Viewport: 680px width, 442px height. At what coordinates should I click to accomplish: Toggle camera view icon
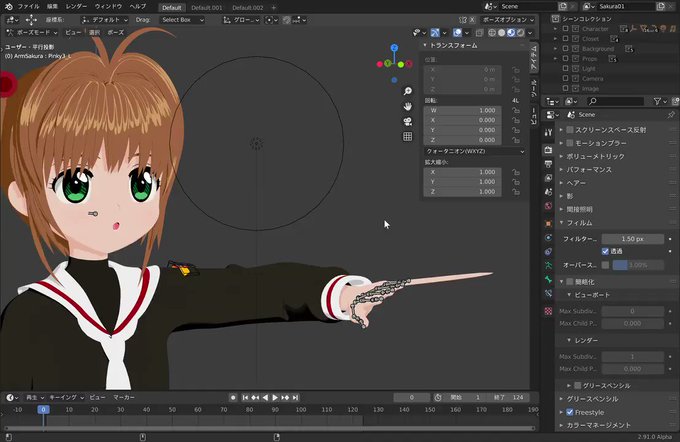click(408, 121)
